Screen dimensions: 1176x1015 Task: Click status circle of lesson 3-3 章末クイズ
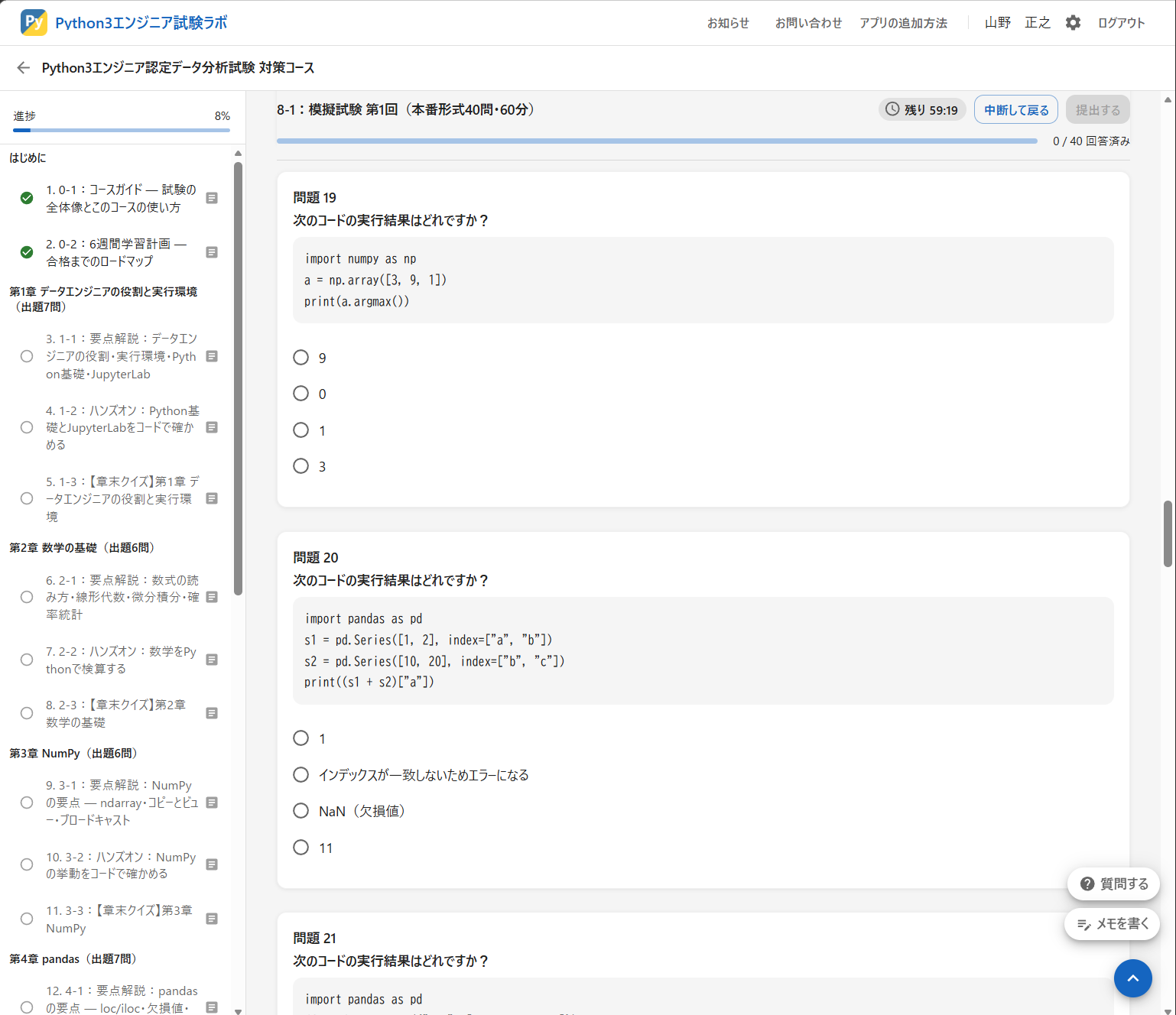point(27,919)
